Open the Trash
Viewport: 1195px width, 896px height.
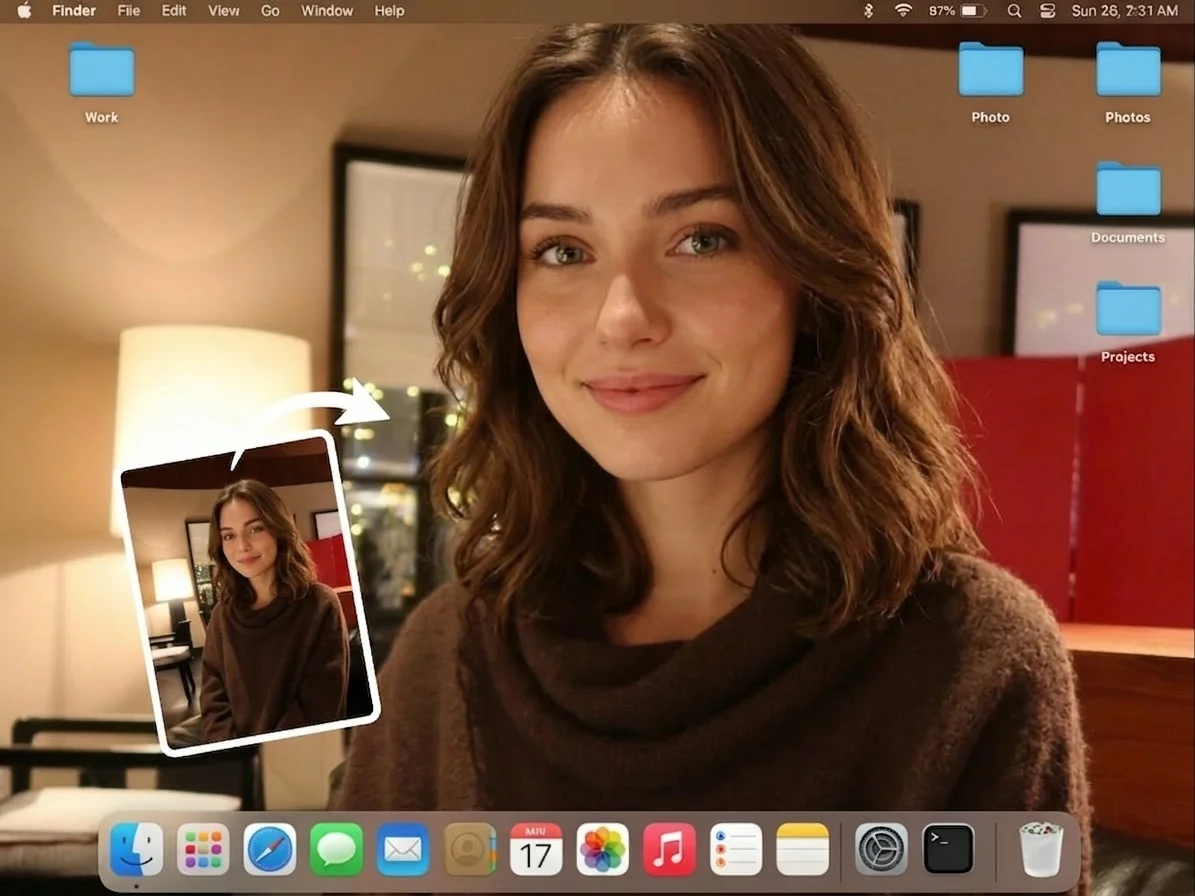coord(1041,849)
